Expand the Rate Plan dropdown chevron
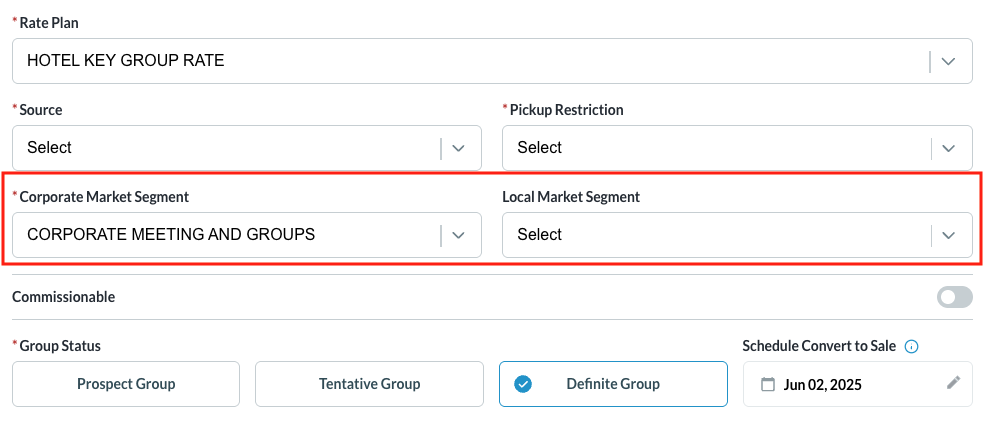The image size is (990, 448). point(949,61)
